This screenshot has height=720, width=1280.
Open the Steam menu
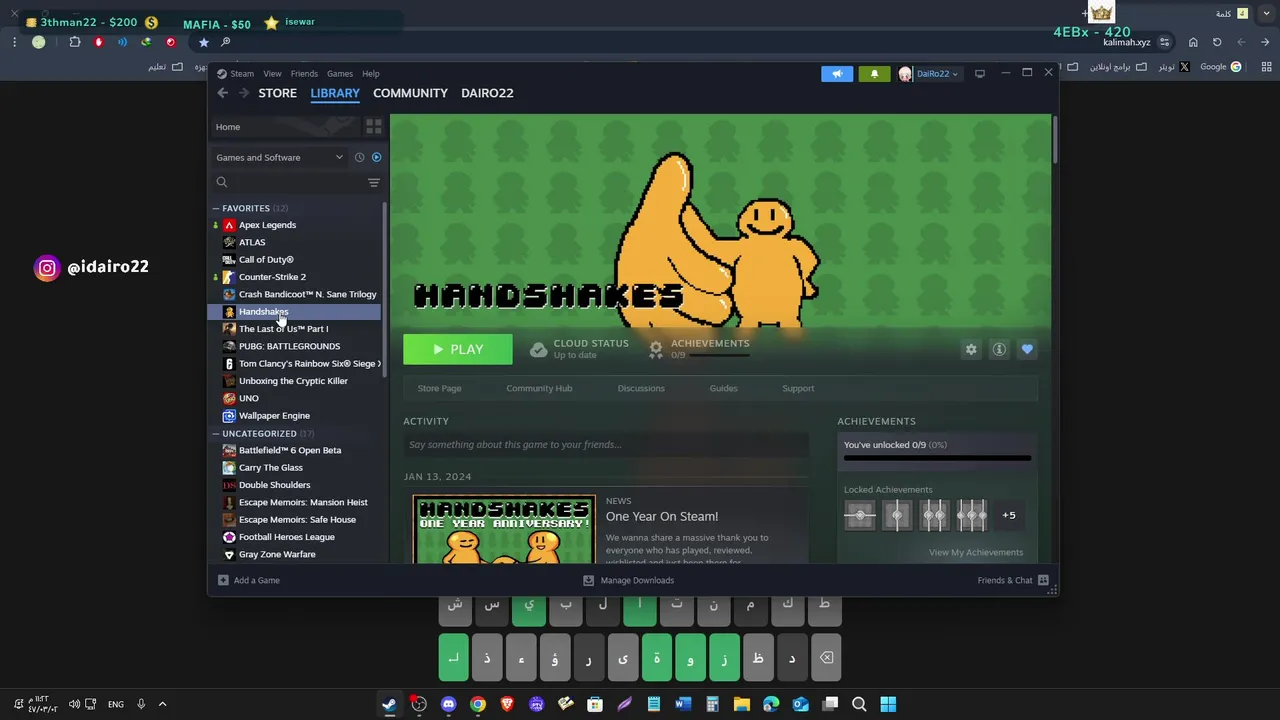pyautogui.click(x=242, y=74)
